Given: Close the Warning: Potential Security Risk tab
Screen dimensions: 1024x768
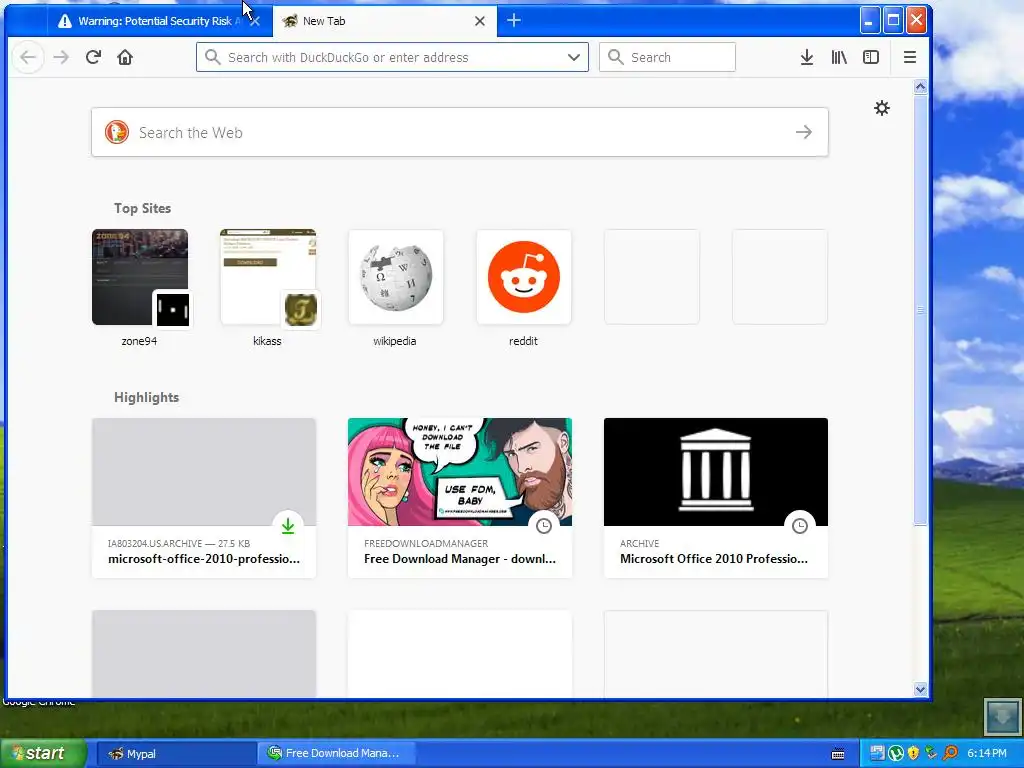Looking at the screenshot, I should click(x=255, y=21).
